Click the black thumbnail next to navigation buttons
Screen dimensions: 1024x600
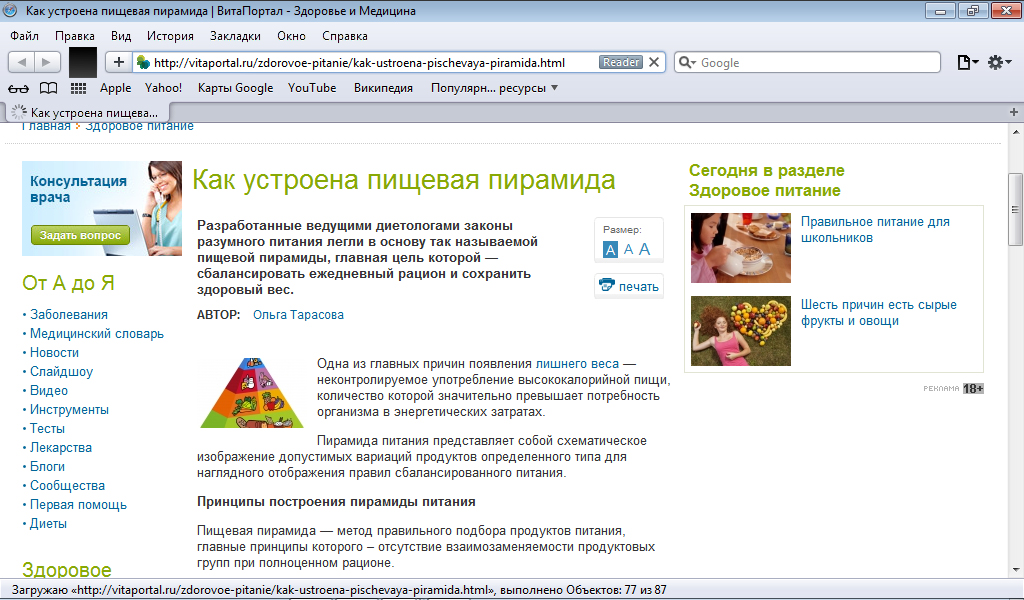(x=83, y=62)
